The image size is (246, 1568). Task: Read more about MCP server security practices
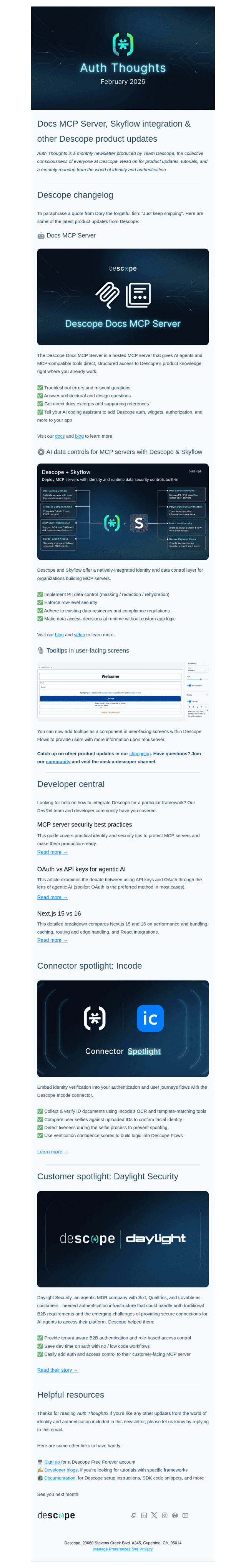pyautogui.click(x=52, y=852)
